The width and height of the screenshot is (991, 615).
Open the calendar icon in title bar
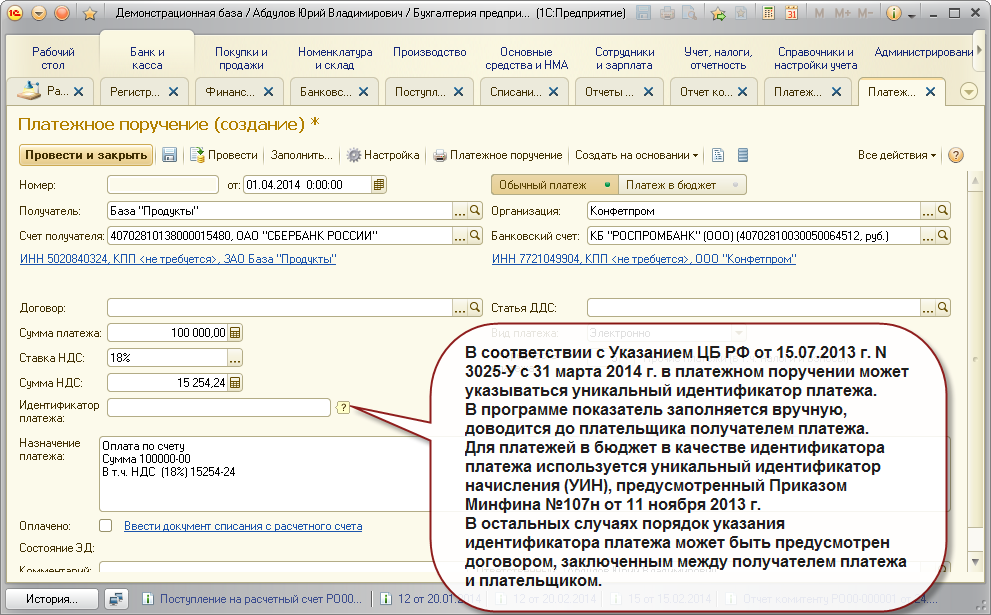tap(791, 13)
